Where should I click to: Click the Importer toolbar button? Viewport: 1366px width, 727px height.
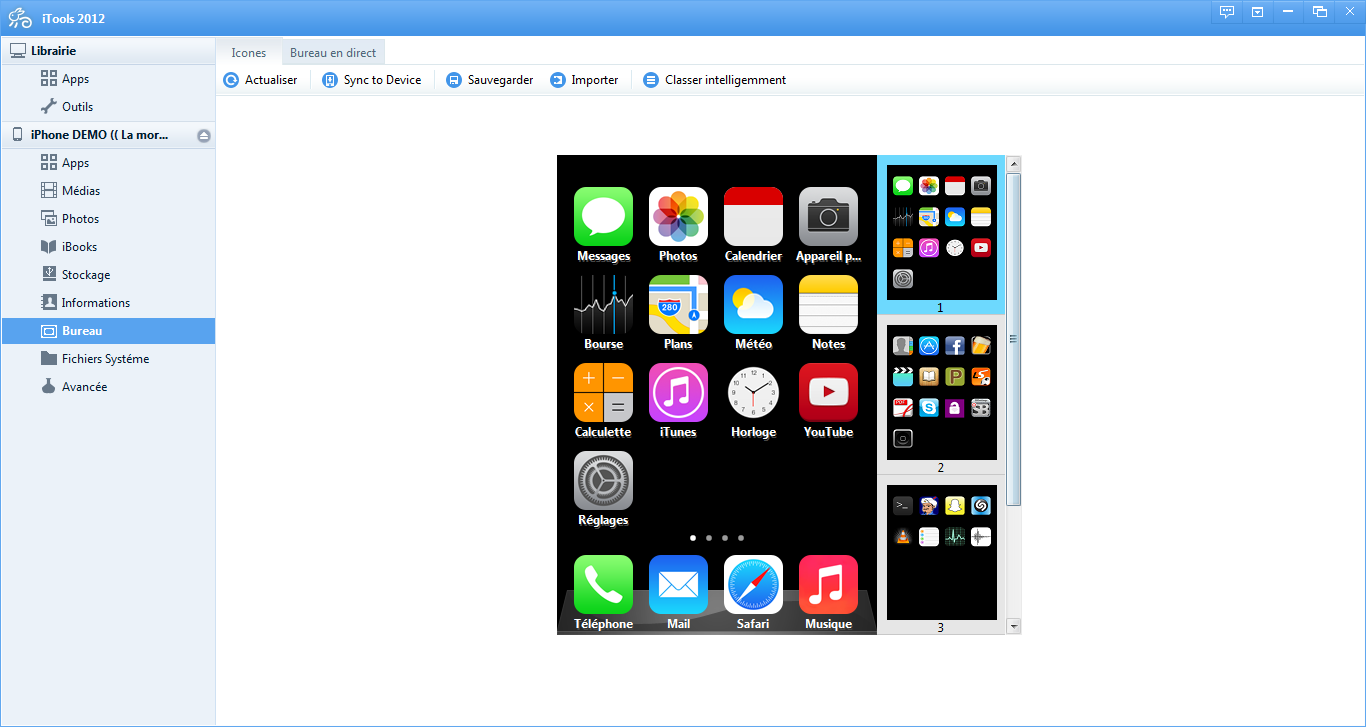pos(585,80)
